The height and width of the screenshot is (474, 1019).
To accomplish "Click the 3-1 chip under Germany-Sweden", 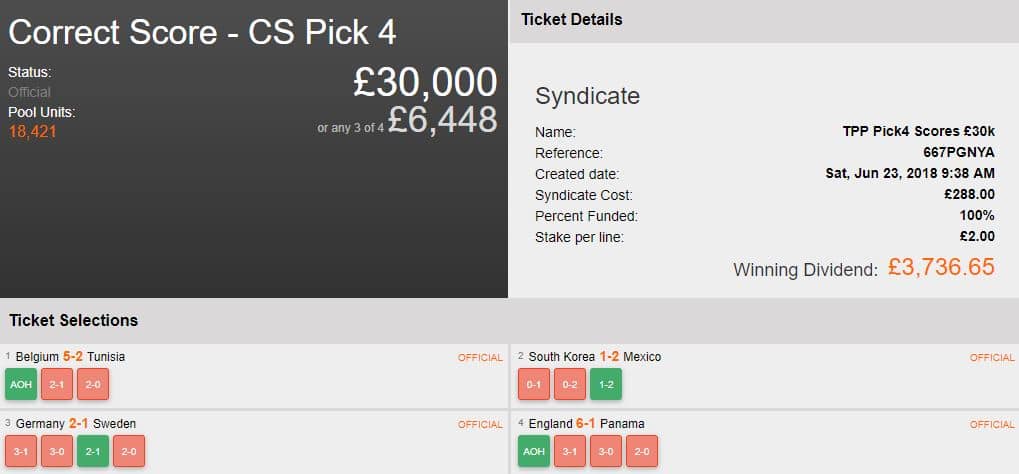I will (x=20, y=451).
